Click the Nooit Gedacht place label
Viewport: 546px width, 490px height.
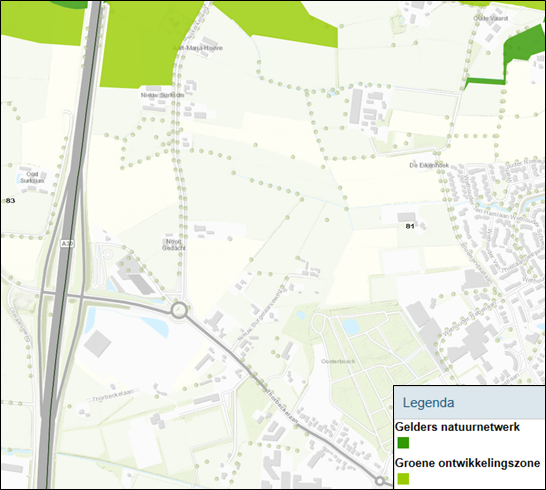click(x=174, y=244)
